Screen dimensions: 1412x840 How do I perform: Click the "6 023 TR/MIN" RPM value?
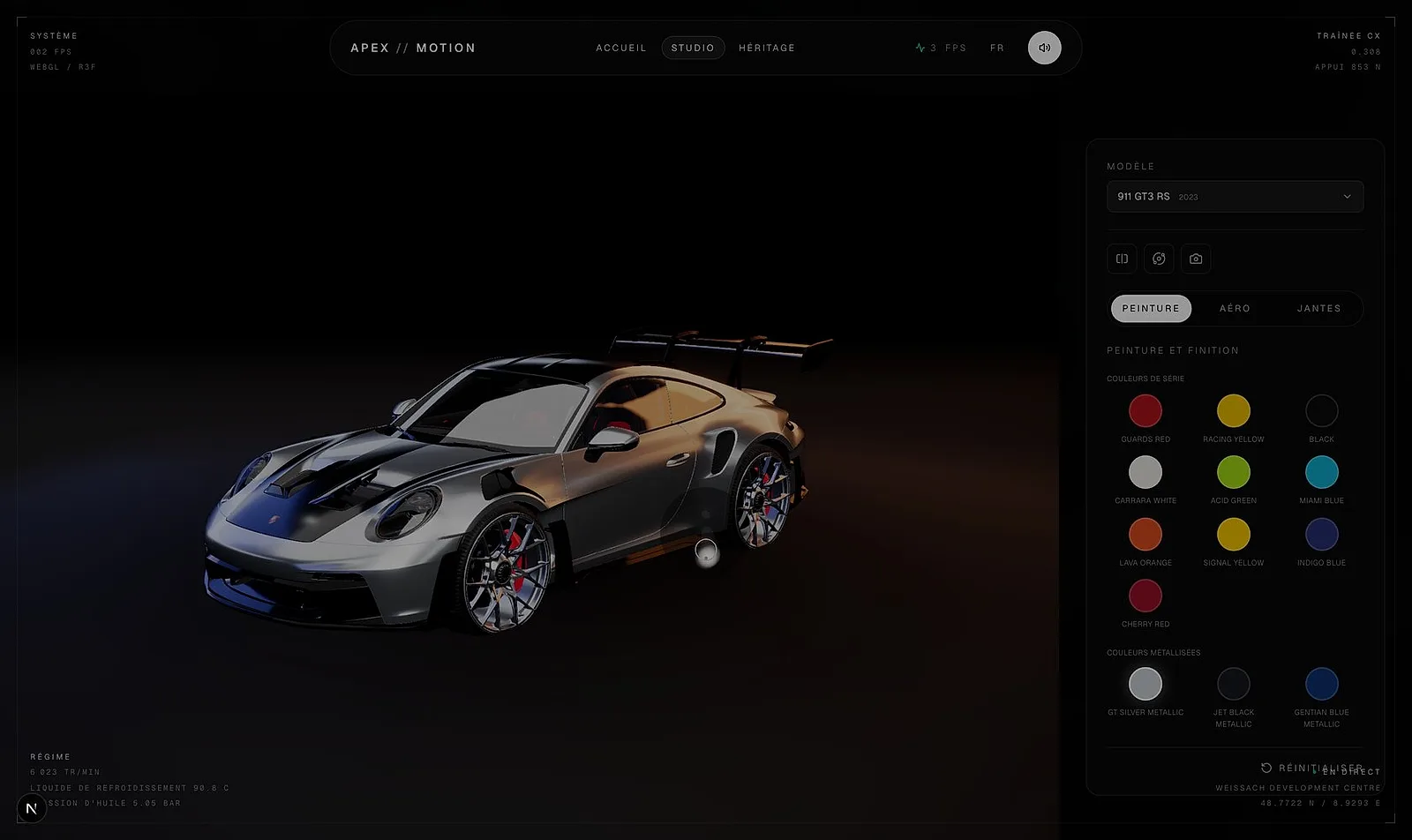pyautogui.click(x=65, y=772)
